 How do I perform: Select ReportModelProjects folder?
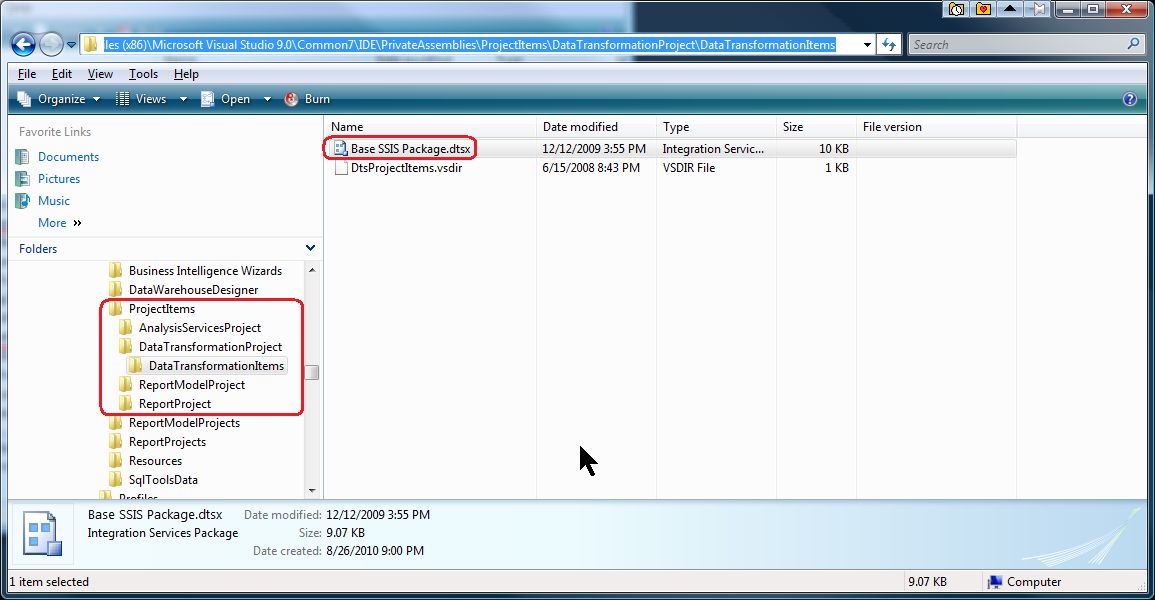click(184, 423)
